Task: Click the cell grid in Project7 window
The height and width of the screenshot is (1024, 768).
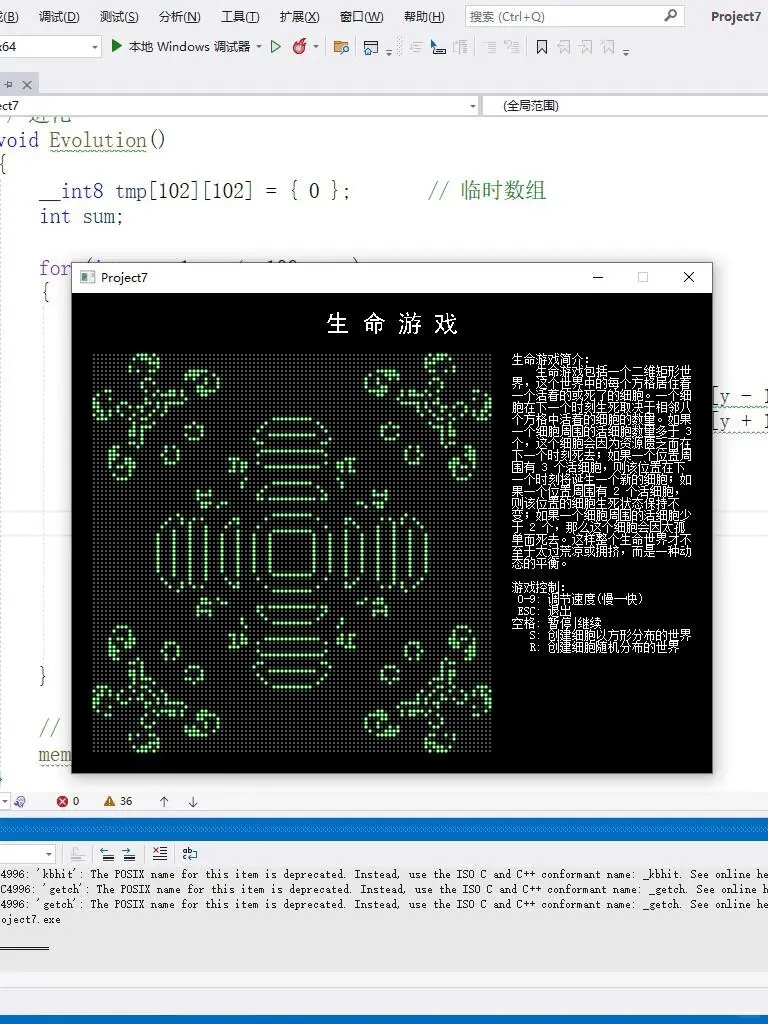Action: [x=292, y=552]
